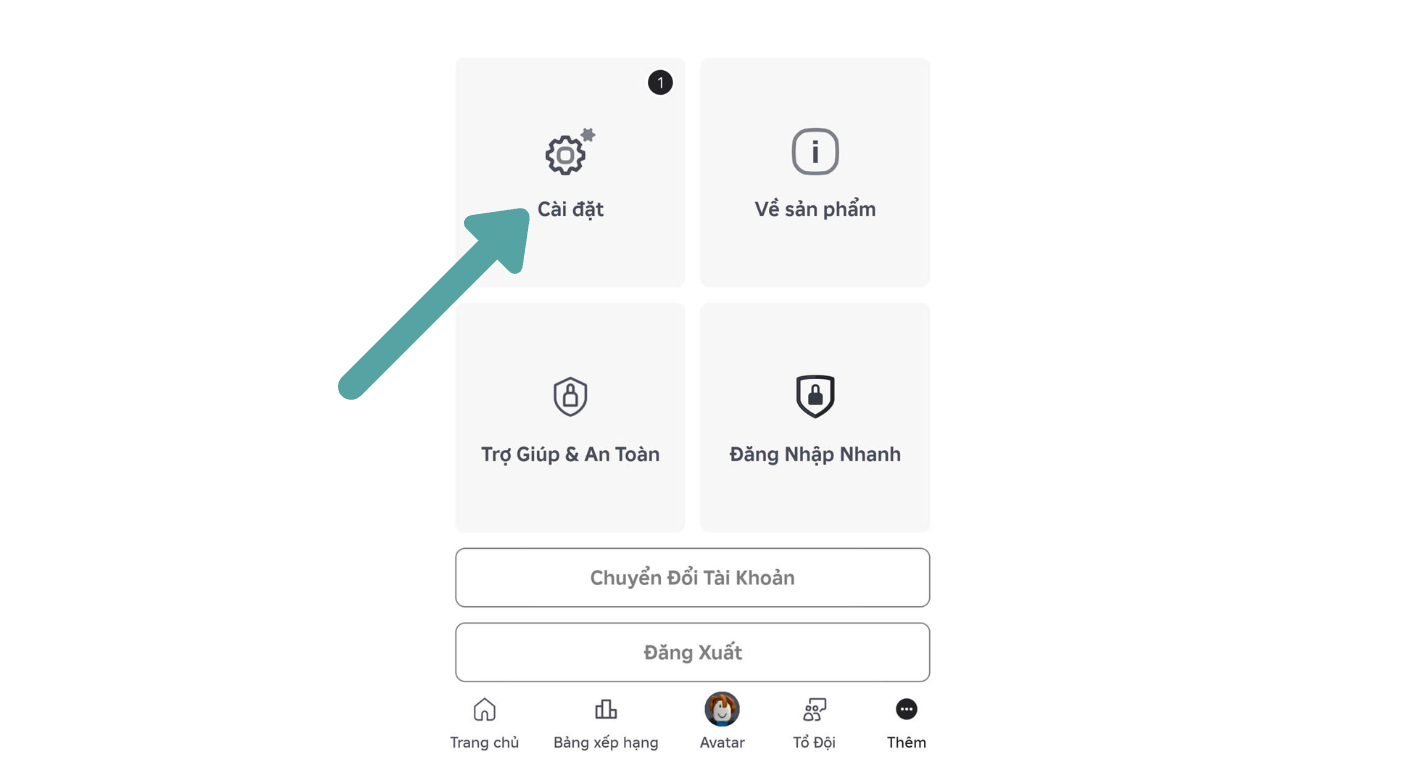Switch to the Trang chủ tab label
This screenshot has width=1422, height=776.
tap(484, 742)
